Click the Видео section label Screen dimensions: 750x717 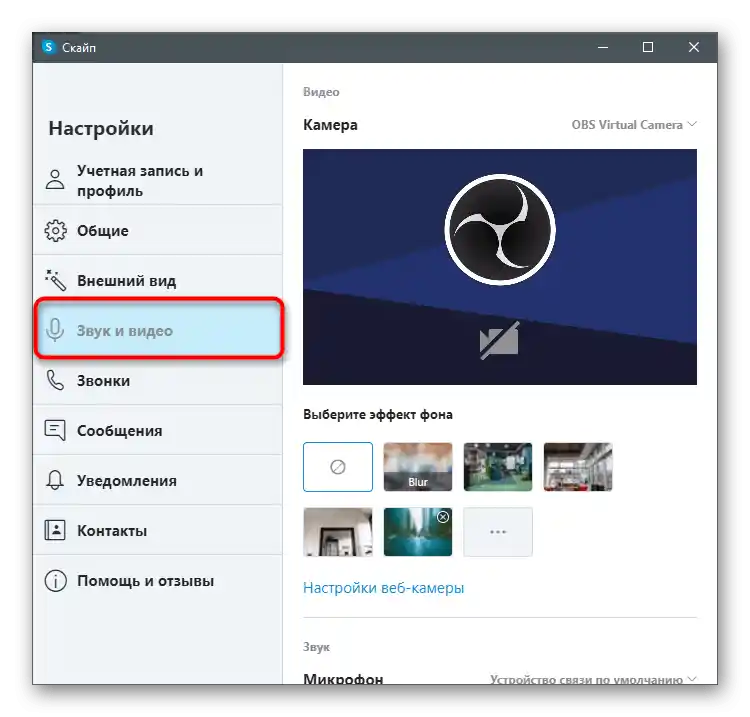click(x=321, y=92)
